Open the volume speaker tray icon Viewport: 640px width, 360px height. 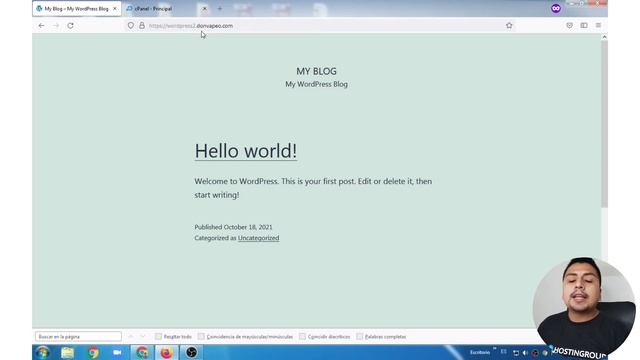(x=525, y=353)
